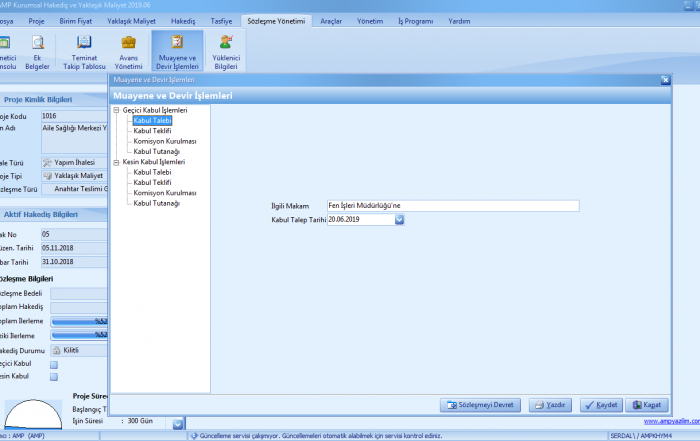Image resolution: width=700 pixels, height=441 pixels.
Task: Toggle the Geçici Kabul checkbox
Action: pyautogui.click(x=54, y=364)
